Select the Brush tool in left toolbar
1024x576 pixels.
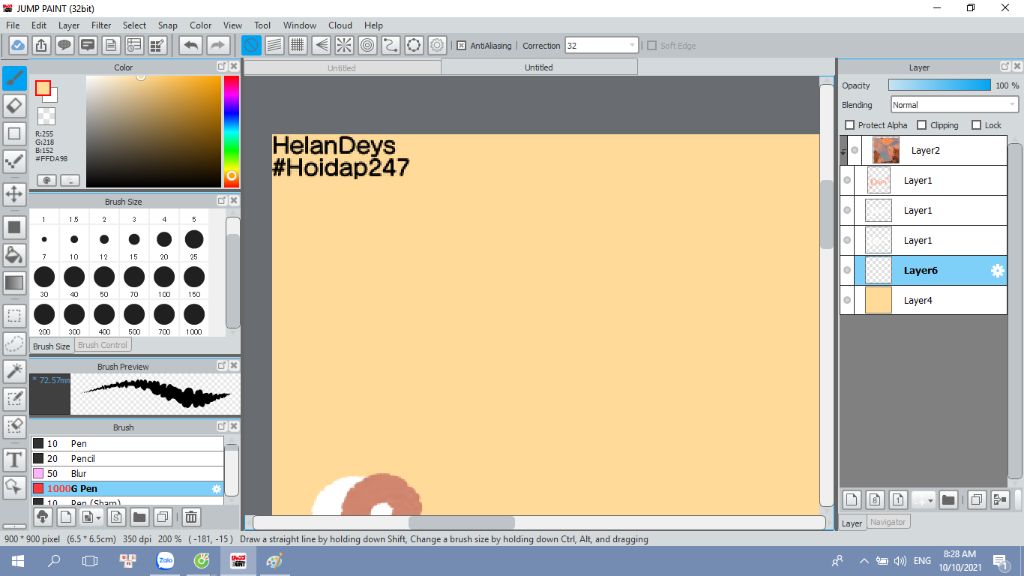pyautogui.click(x=14, y=78)
